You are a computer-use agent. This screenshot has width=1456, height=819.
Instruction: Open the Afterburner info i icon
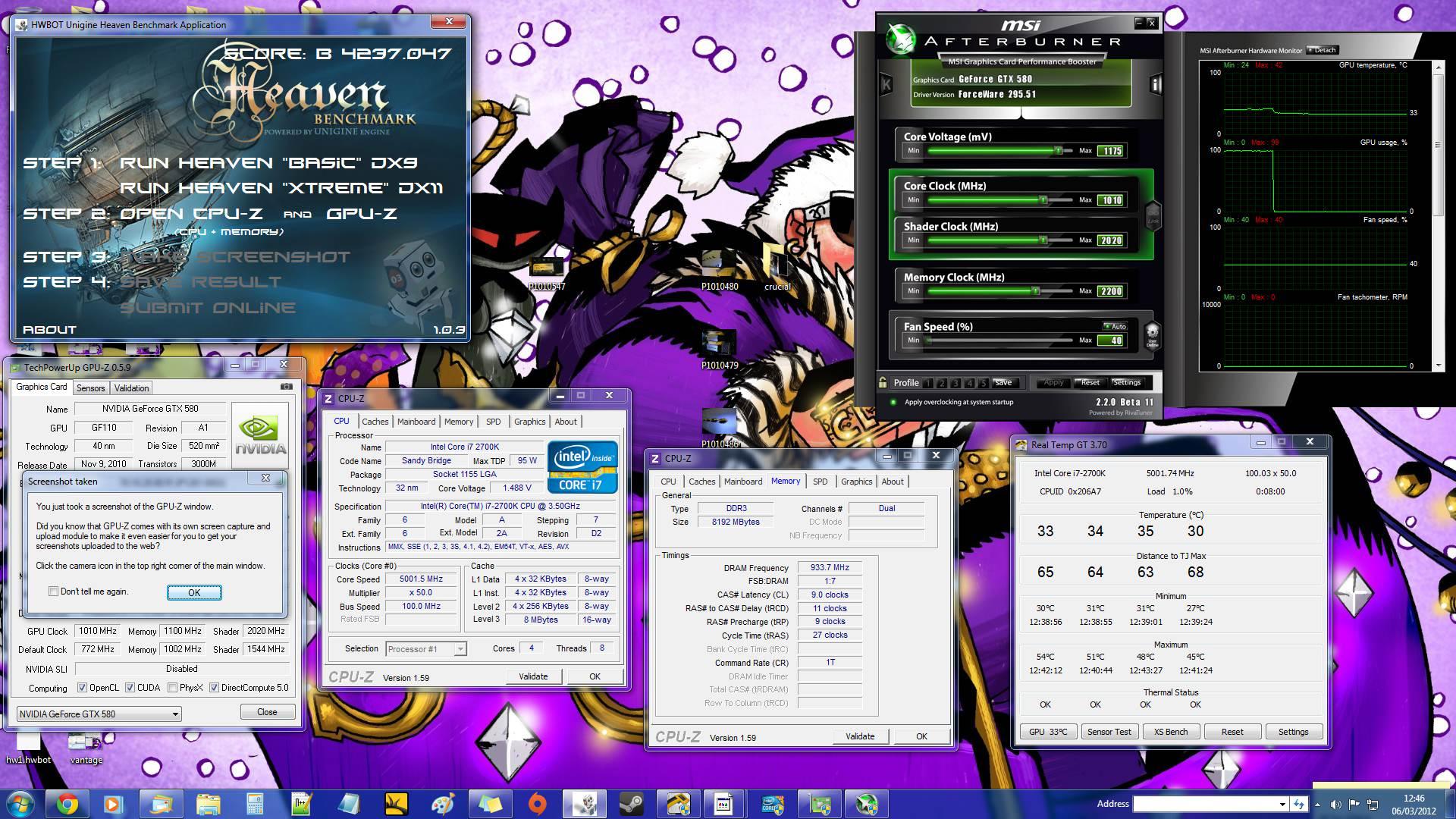coord(1156,84)
